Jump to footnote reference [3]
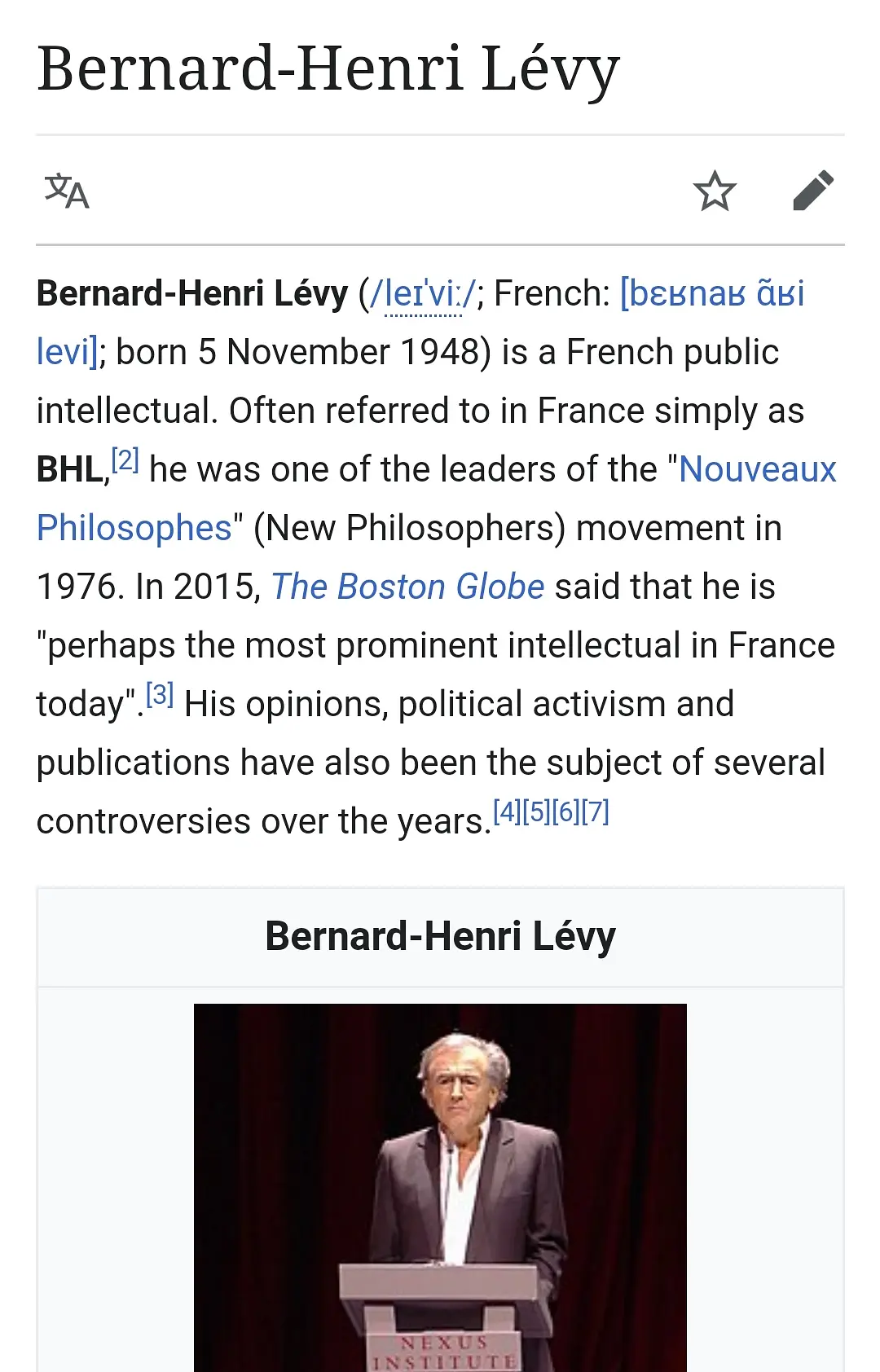 (x=160, y=695)
